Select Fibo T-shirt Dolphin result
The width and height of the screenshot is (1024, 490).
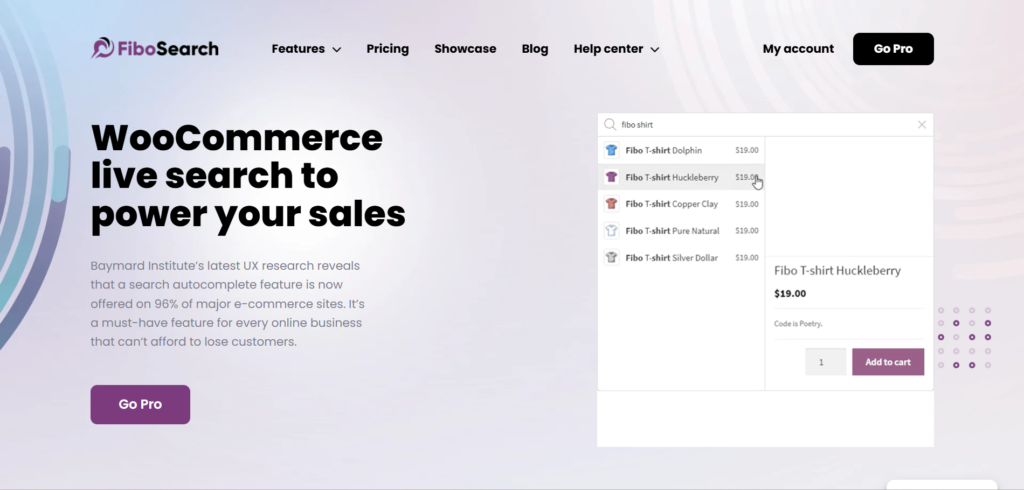pyautogui.click(x=681, y=150)
